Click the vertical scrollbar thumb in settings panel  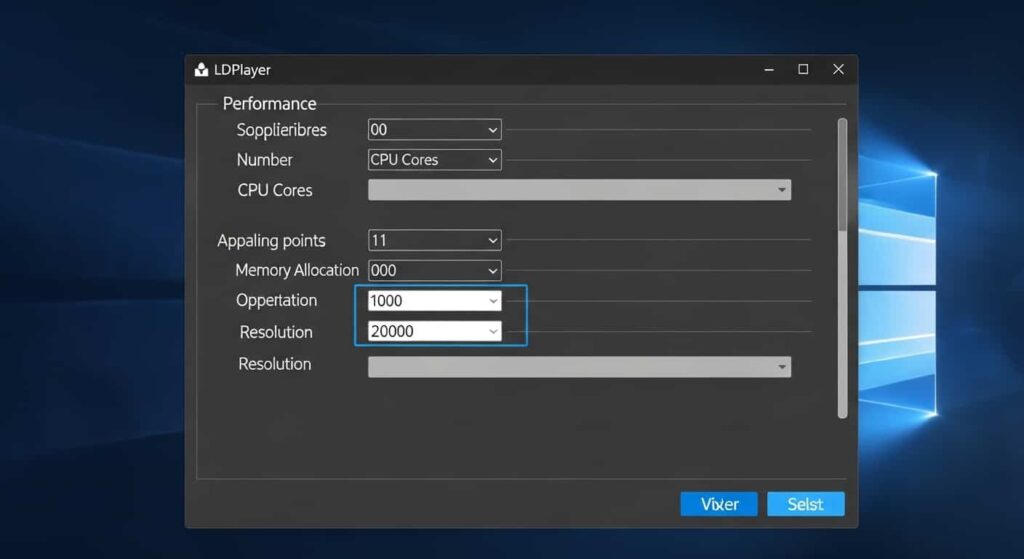click(x=842, y=174)
